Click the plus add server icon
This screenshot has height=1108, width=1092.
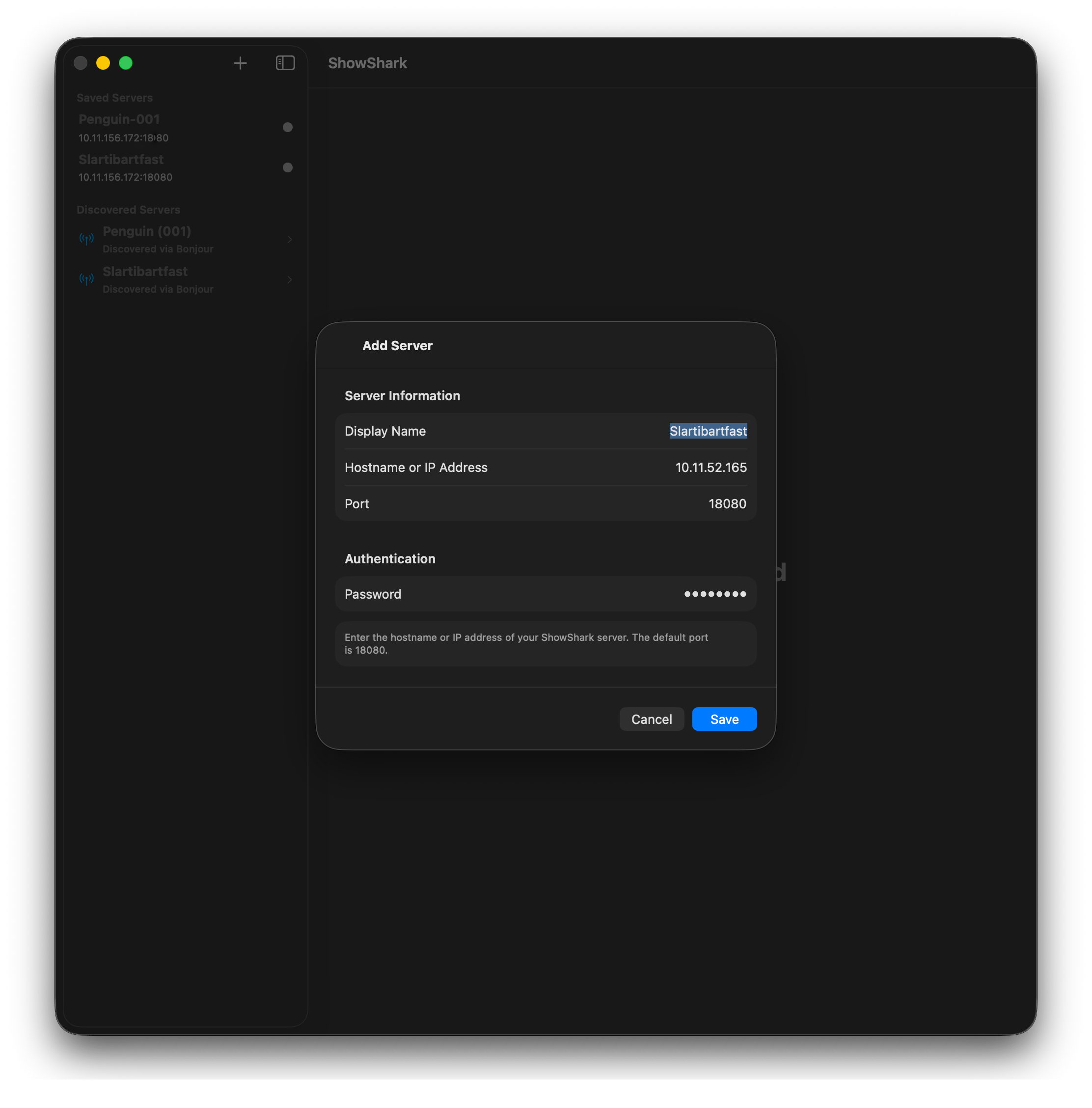pos(240,63)
